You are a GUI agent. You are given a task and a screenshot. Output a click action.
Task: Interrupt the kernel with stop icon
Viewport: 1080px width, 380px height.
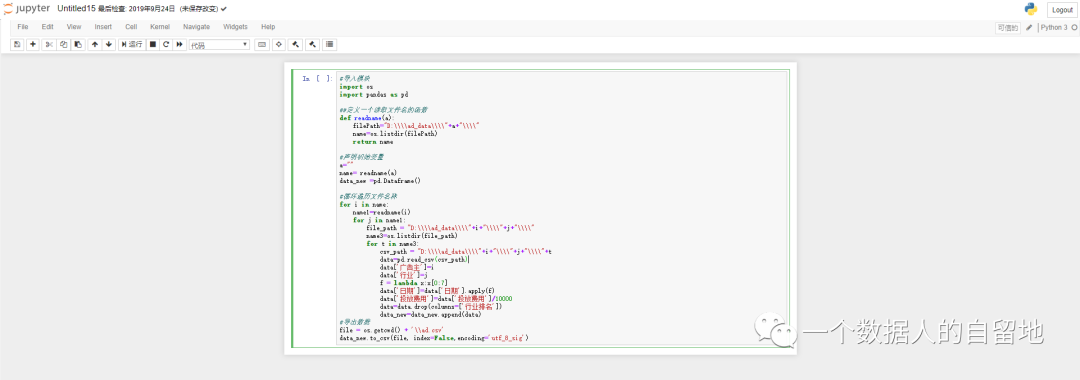153,44
